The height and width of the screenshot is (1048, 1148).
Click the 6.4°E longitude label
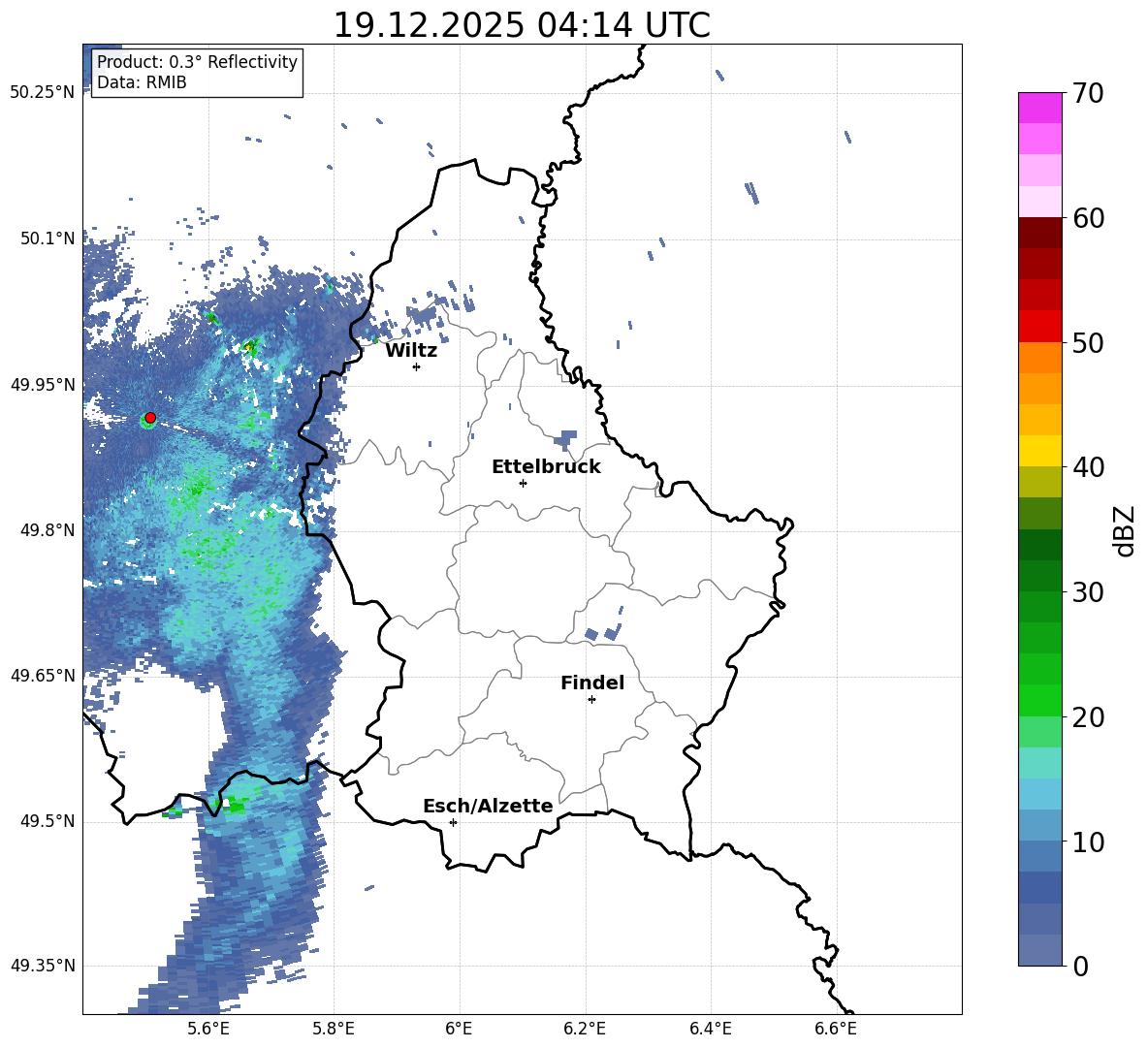[710, 1030]
